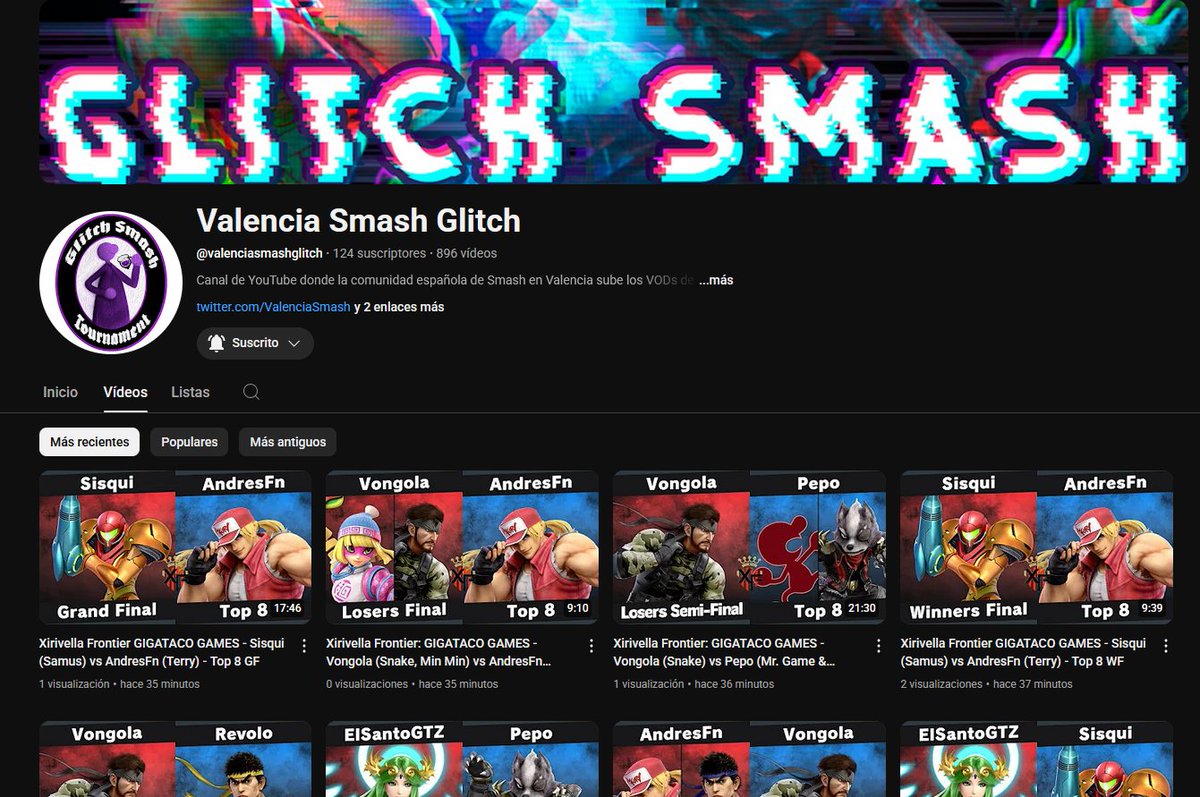Image resolution: width=1200 pixels, height=797 pixels.
Task: Click the 17:46 duration badge
Action: pyautogui.click(x=287, y=608)
